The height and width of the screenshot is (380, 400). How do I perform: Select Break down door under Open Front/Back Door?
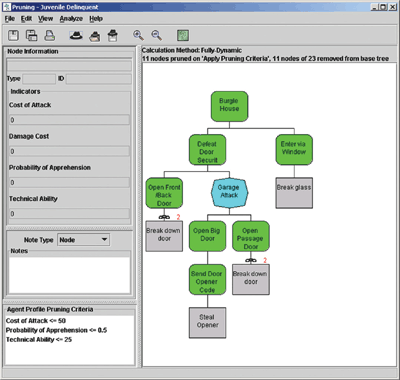pyautogui.click(x=164, y=236)
